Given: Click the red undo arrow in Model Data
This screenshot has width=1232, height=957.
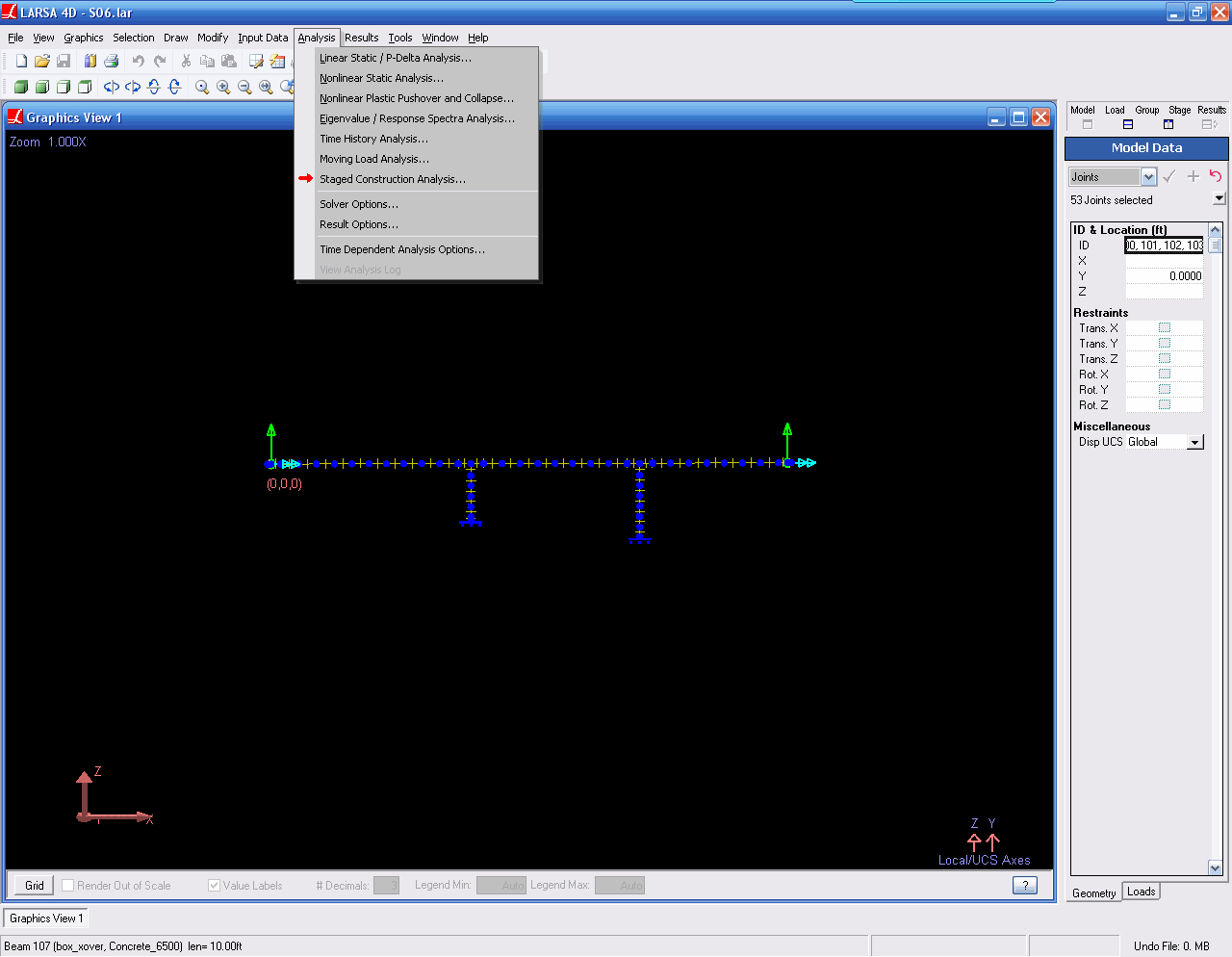Looking at the screenshot, I should 1216,176.
